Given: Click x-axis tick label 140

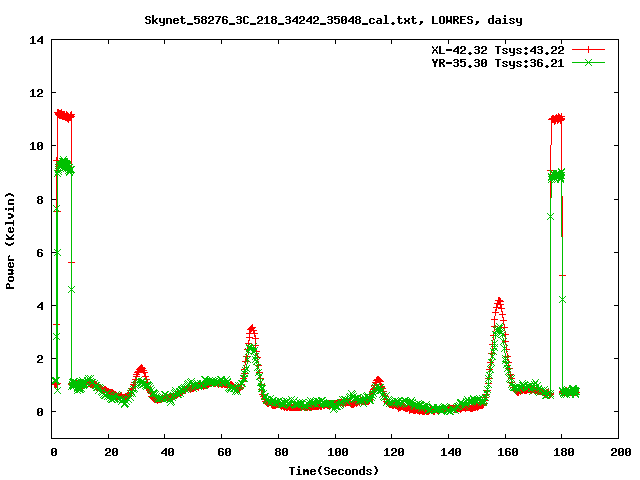Looking at the screenshot, I should coord(451,452).
